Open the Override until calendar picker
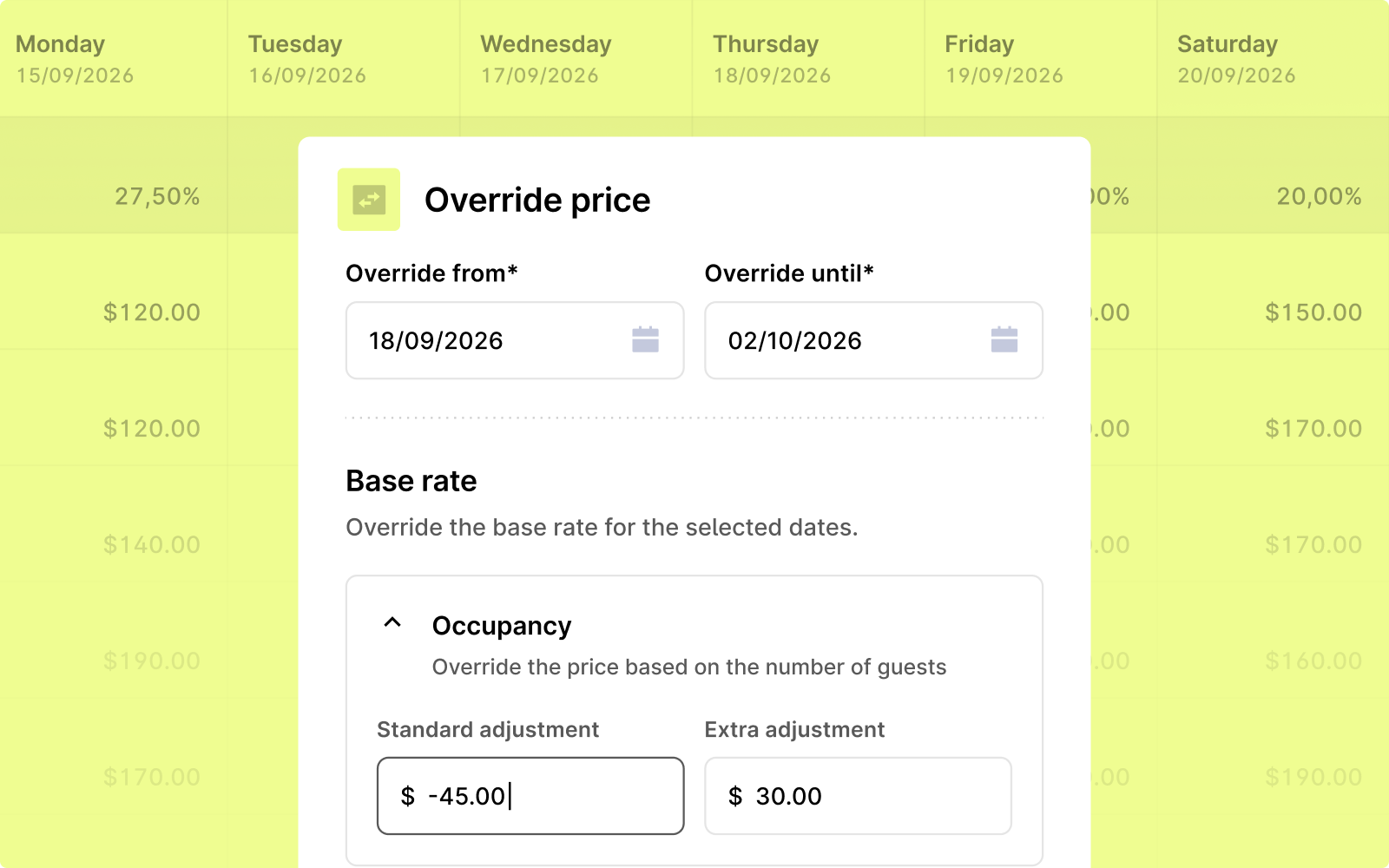This screenshot has width=1389, height=868. pyautogui.click(x=1004, y=340)
